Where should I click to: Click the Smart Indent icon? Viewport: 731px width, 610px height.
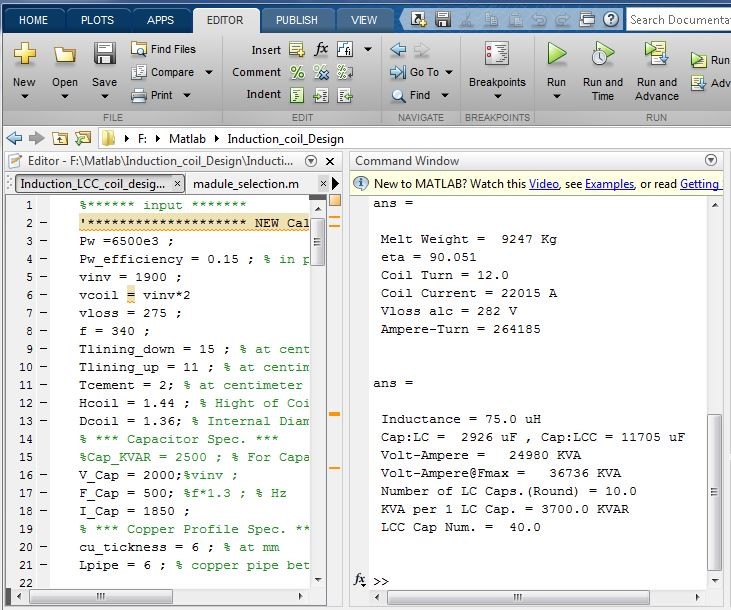pos(297,96)
